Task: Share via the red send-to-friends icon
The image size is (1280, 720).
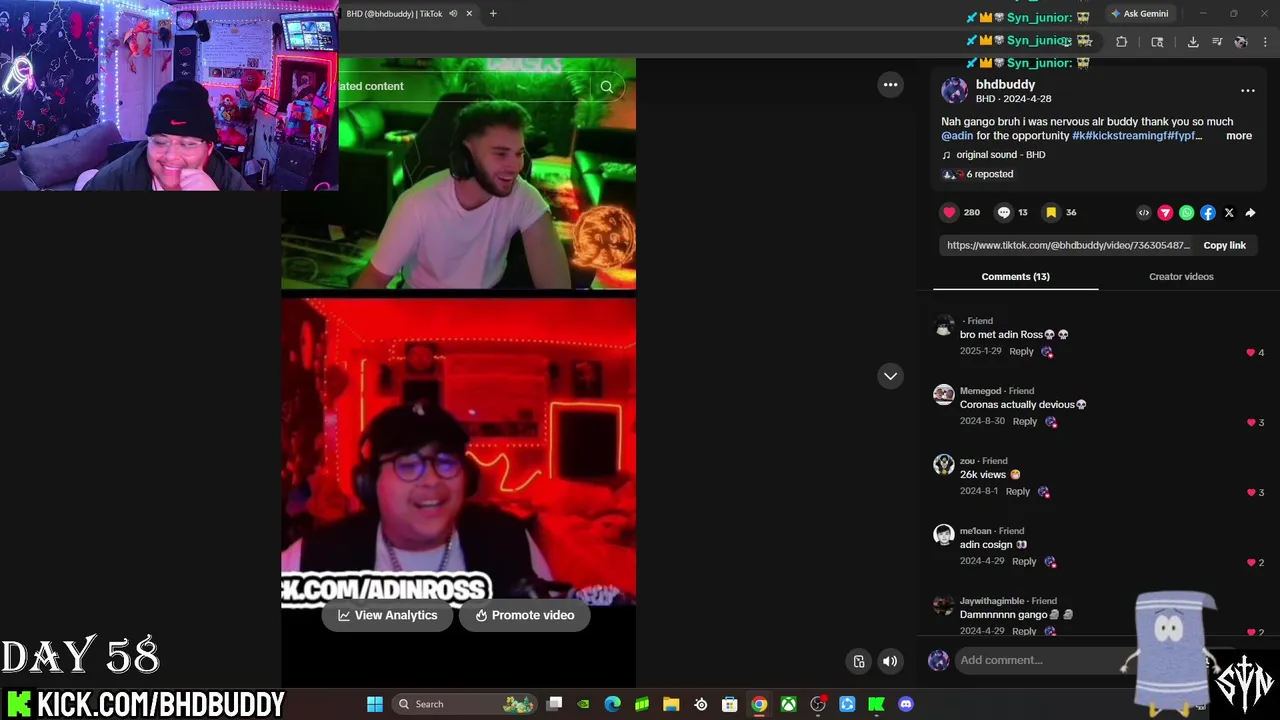Action: point(1165,213)
